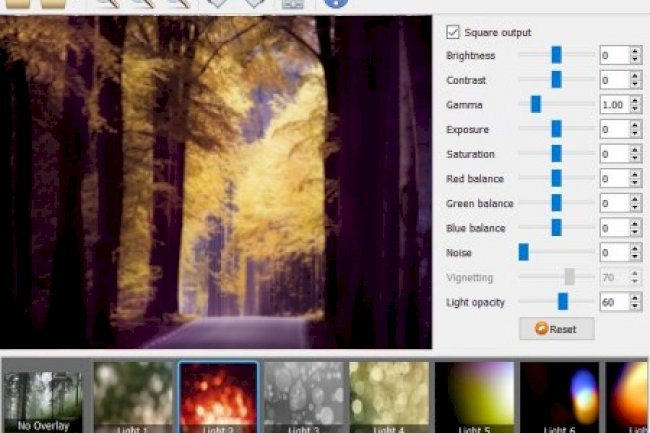
Task: Click the blue info icon in toolbar
Action: pyautogui.click(x=336, y=3)
